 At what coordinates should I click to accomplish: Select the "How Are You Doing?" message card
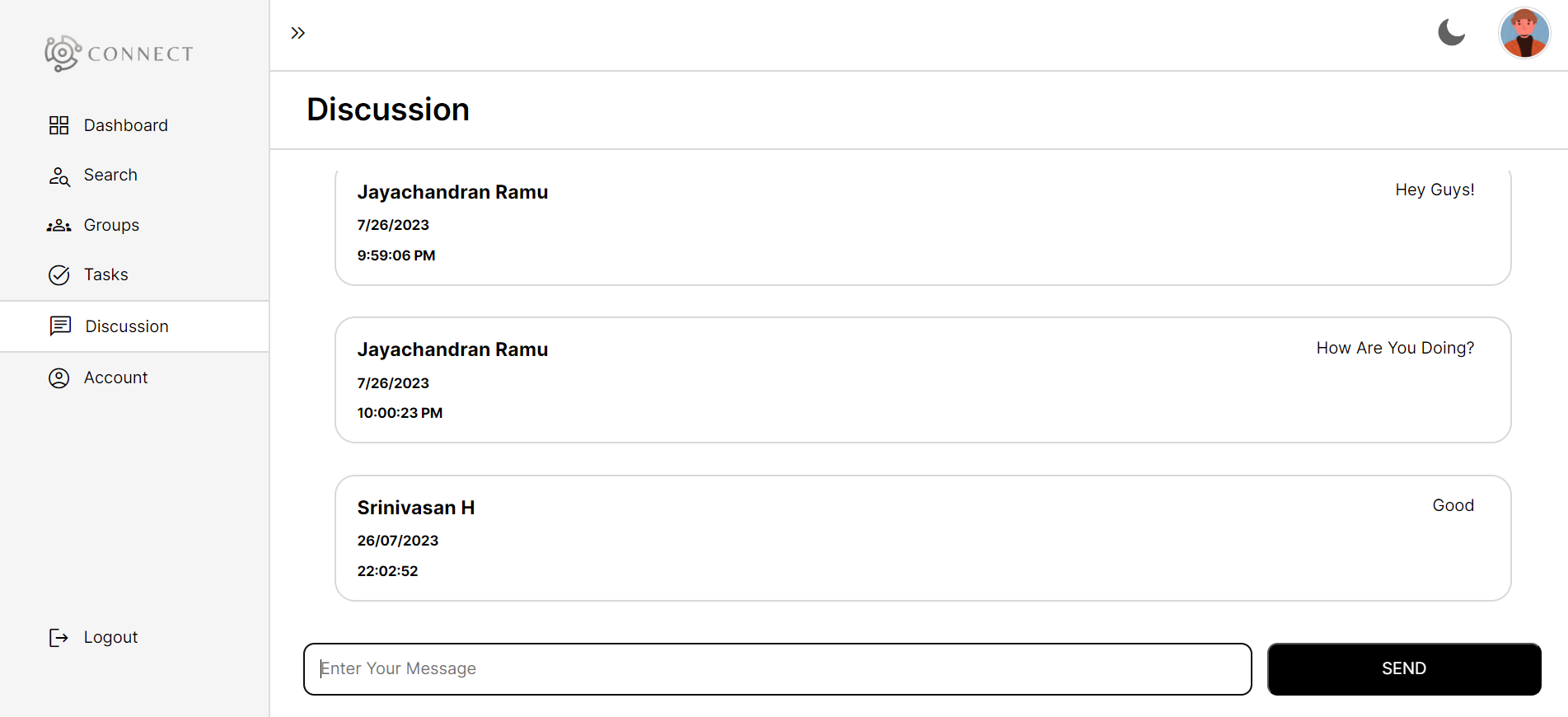tap(923, 381)
